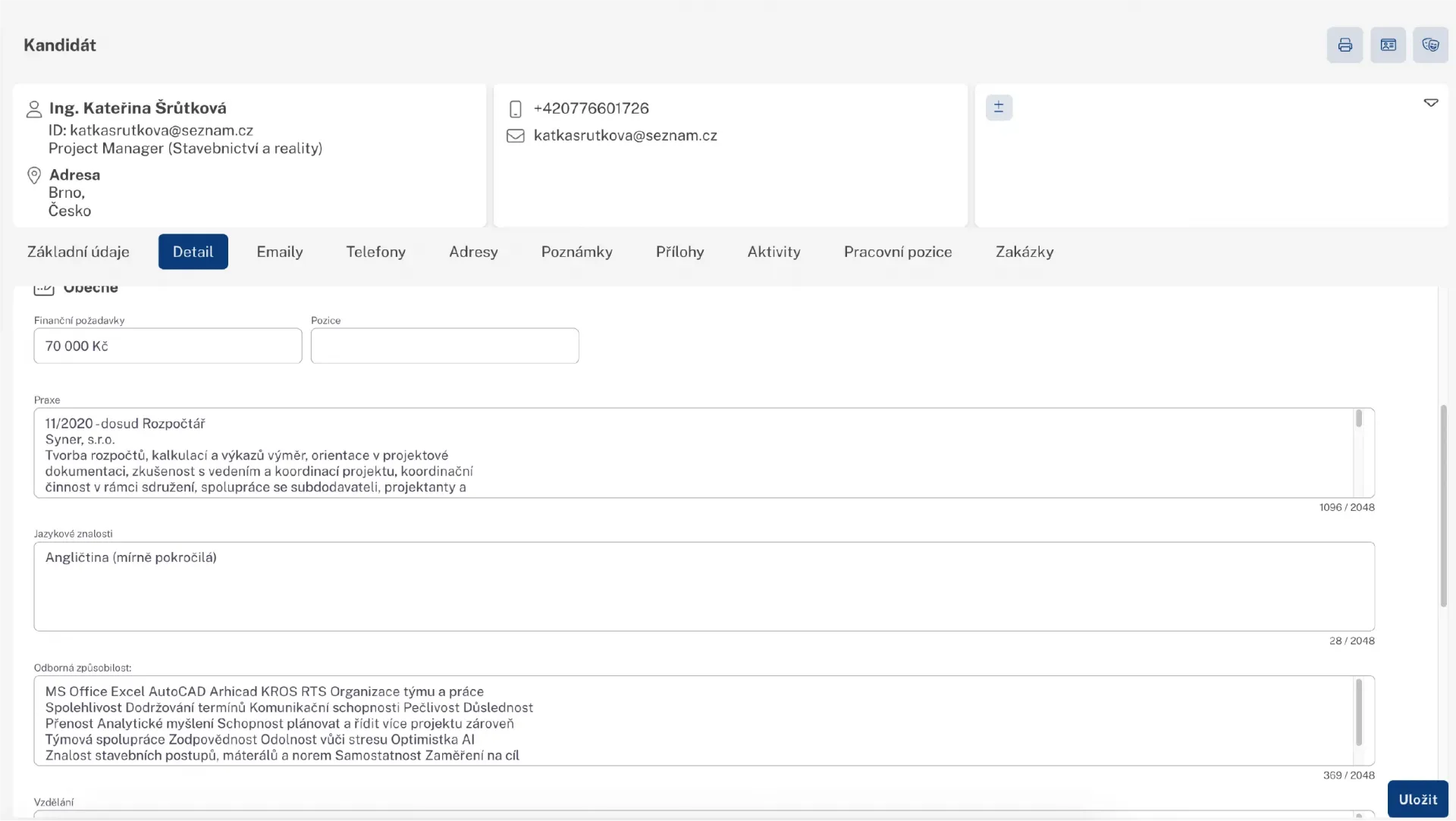Click the katkasrutkova@seznam.cz email link

(x=625, y=136)
